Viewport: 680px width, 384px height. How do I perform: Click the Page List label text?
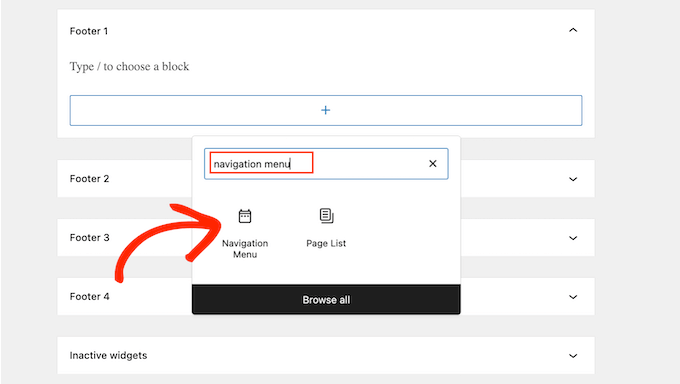[326, 243]
